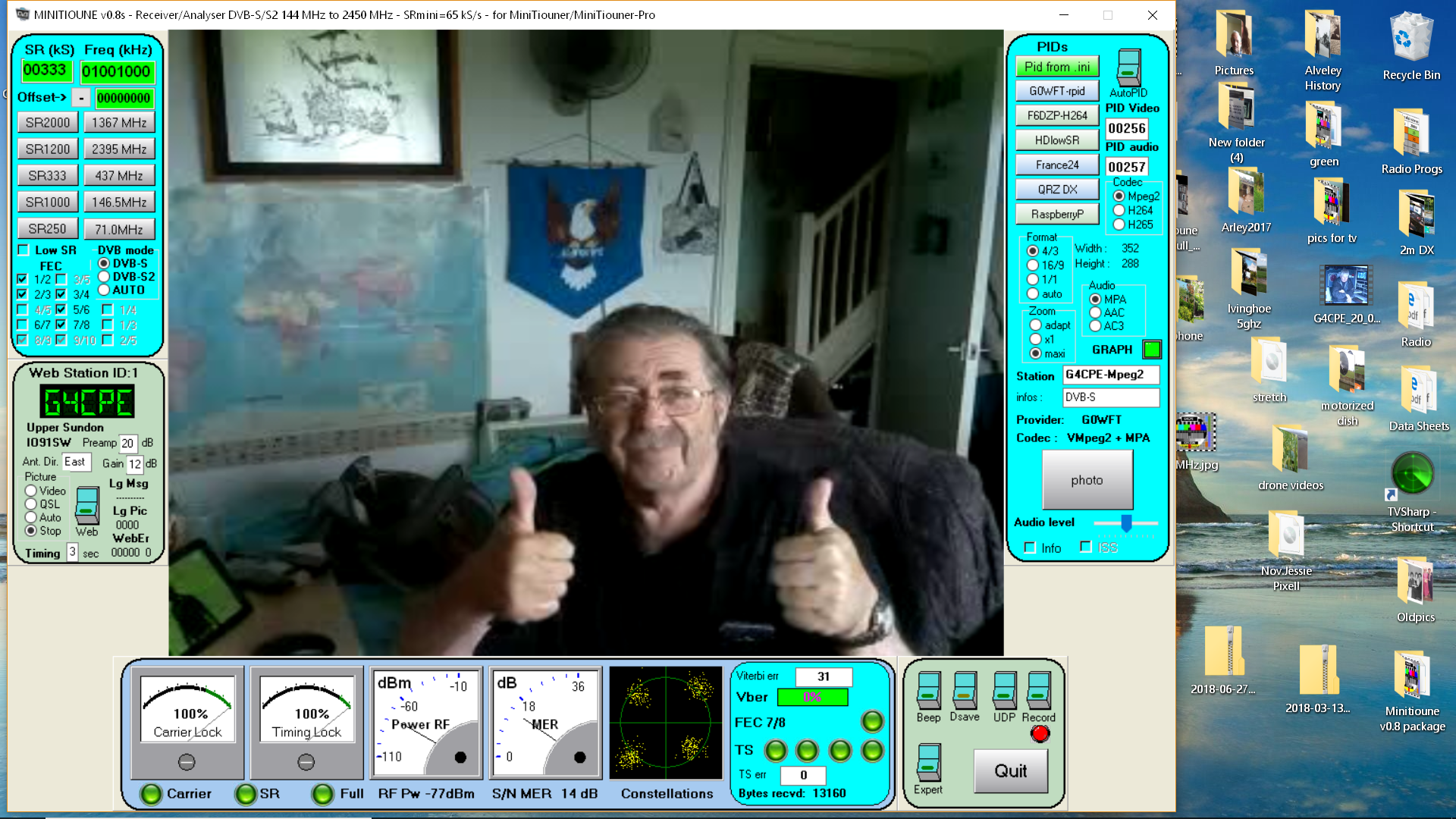Click the green GRAPH indicator square

coord(1152,350)
